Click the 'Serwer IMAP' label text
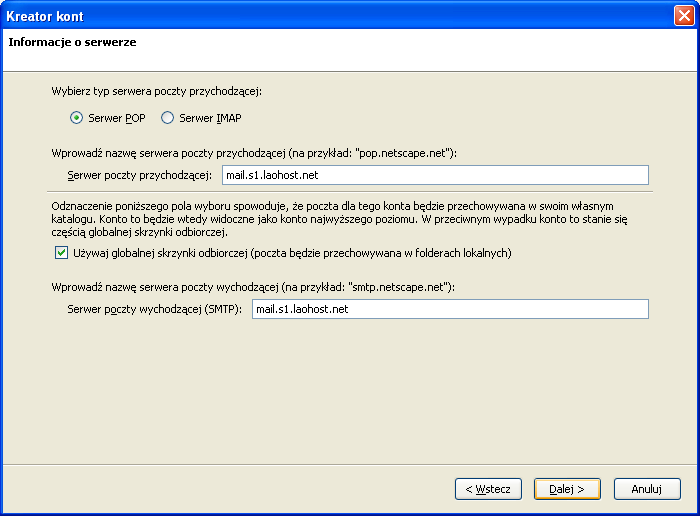The image size is (700, 516). pos(210,118)
